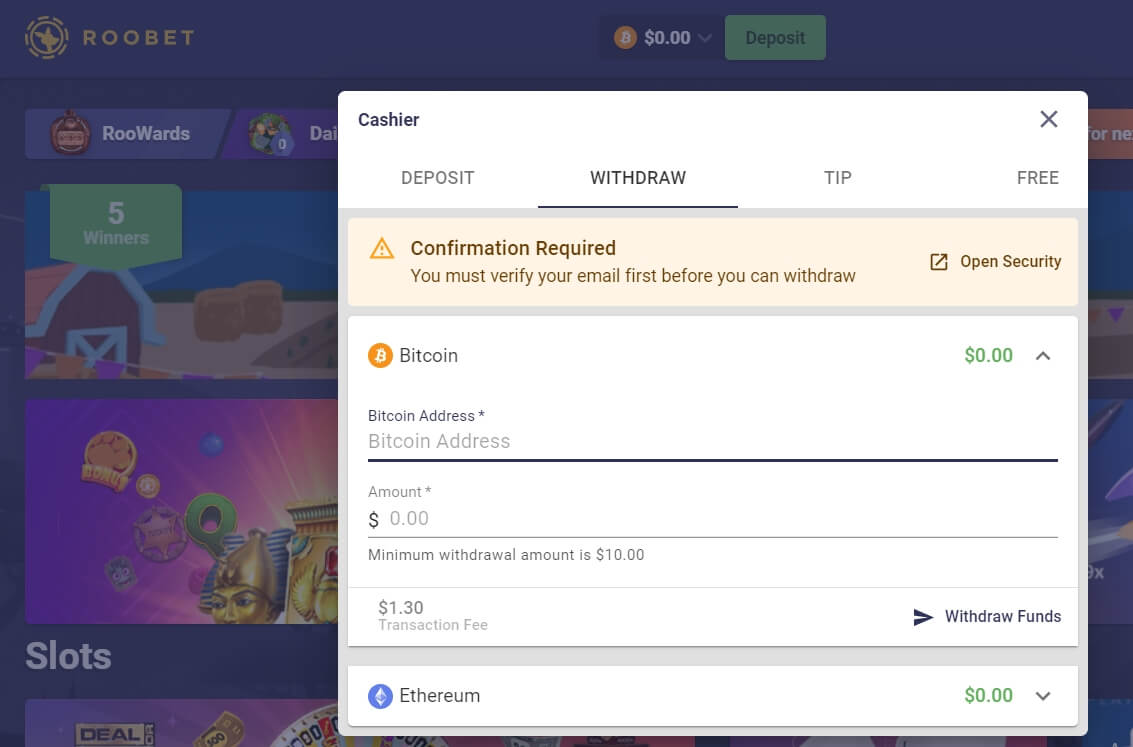
Task: Click the Withdraw Funds button
Action: 1002,617
